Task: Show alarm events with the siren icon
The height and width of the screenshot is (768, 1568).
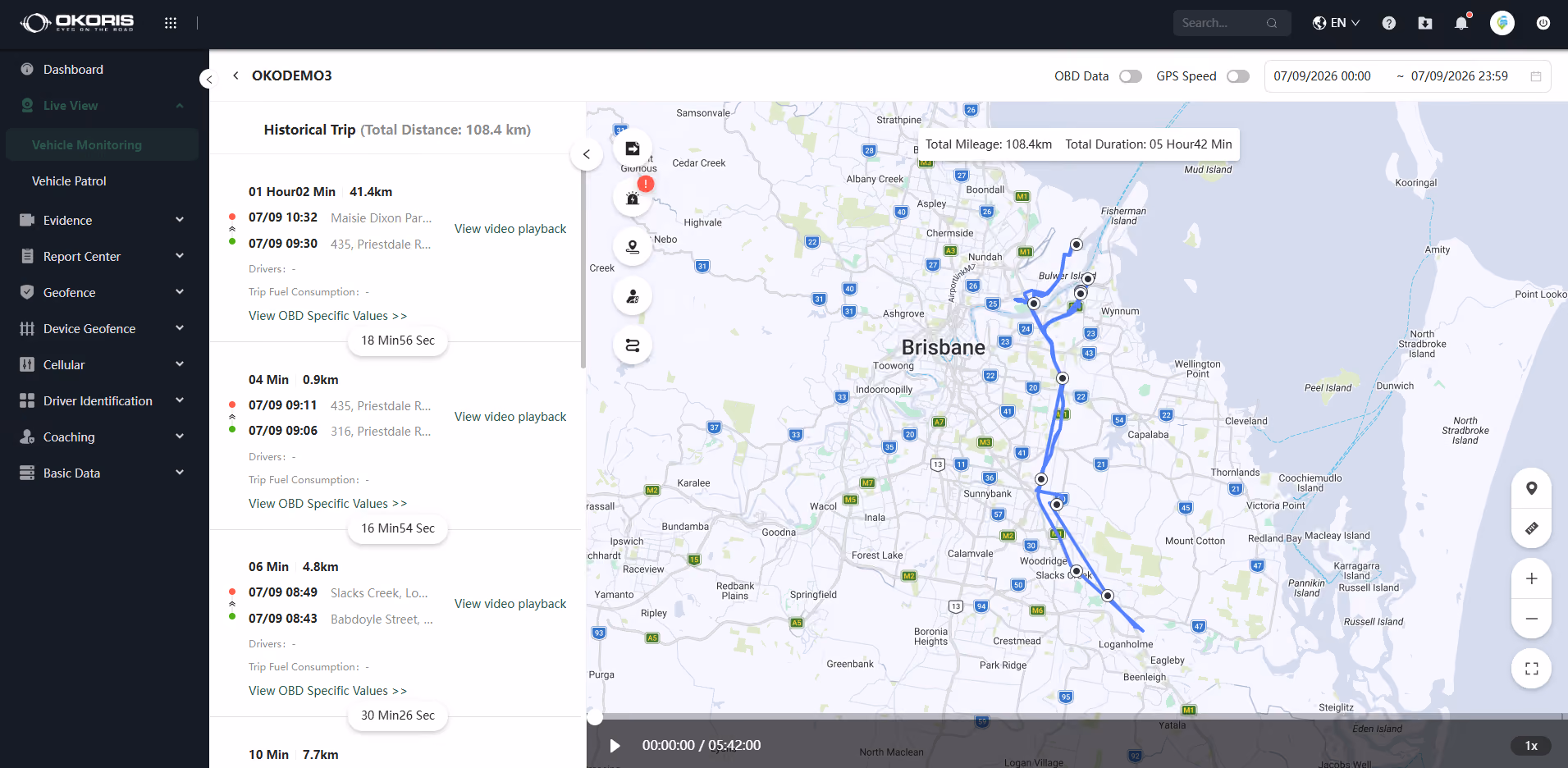Action: tap(633, 198)
